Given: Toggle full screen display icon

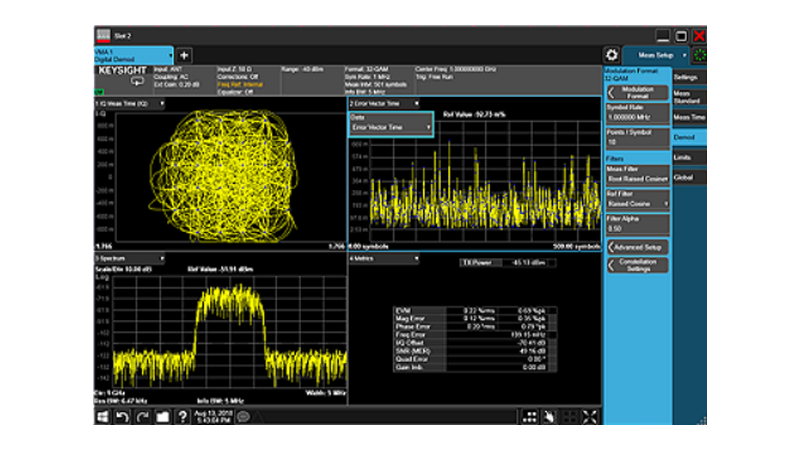Looking at the screenshot, I should point(590,416).
